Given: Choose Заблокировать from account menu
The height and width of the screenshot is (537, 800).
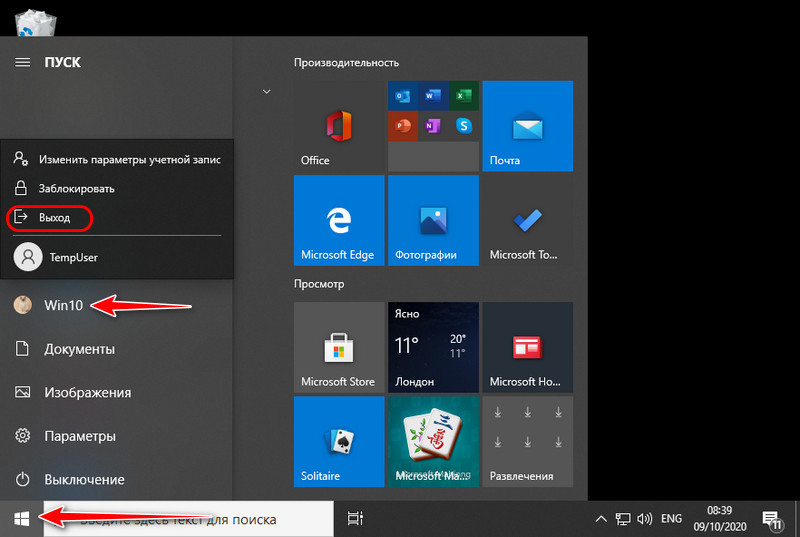Looking at the screenshot, I should pyautogui.click(x=117, y=189).
